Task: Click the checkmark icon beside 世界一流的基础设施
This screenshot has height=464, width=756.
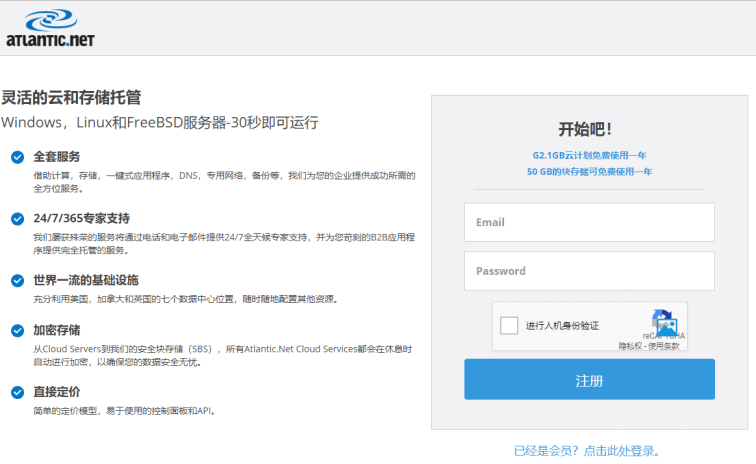Action: click(17, 280)
